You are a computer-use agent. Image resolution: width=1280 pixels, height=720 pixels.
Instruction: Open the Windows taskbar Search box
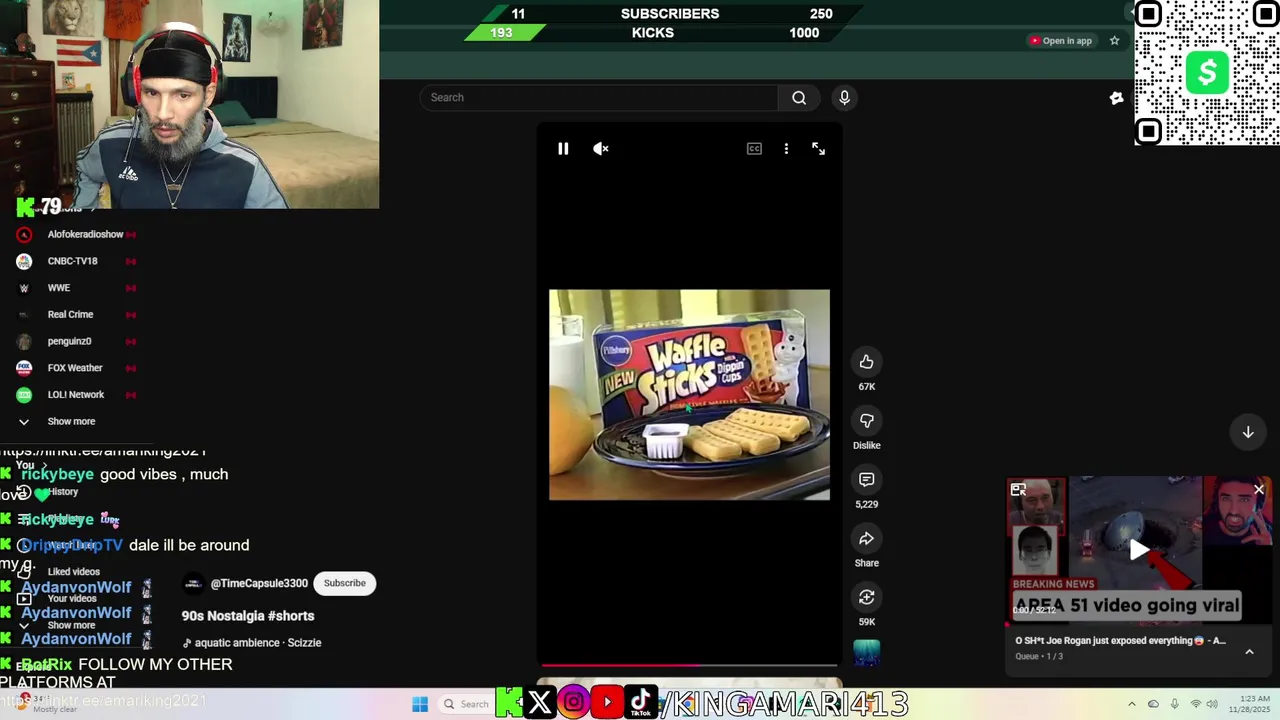(467, 704)
